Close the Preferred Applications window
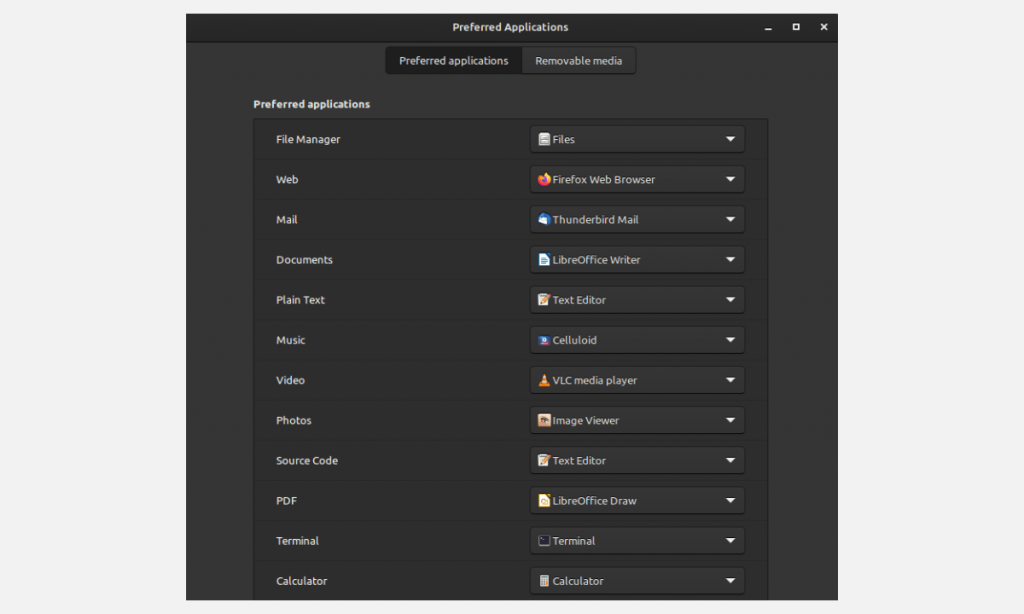 click(x=824, y=27)
